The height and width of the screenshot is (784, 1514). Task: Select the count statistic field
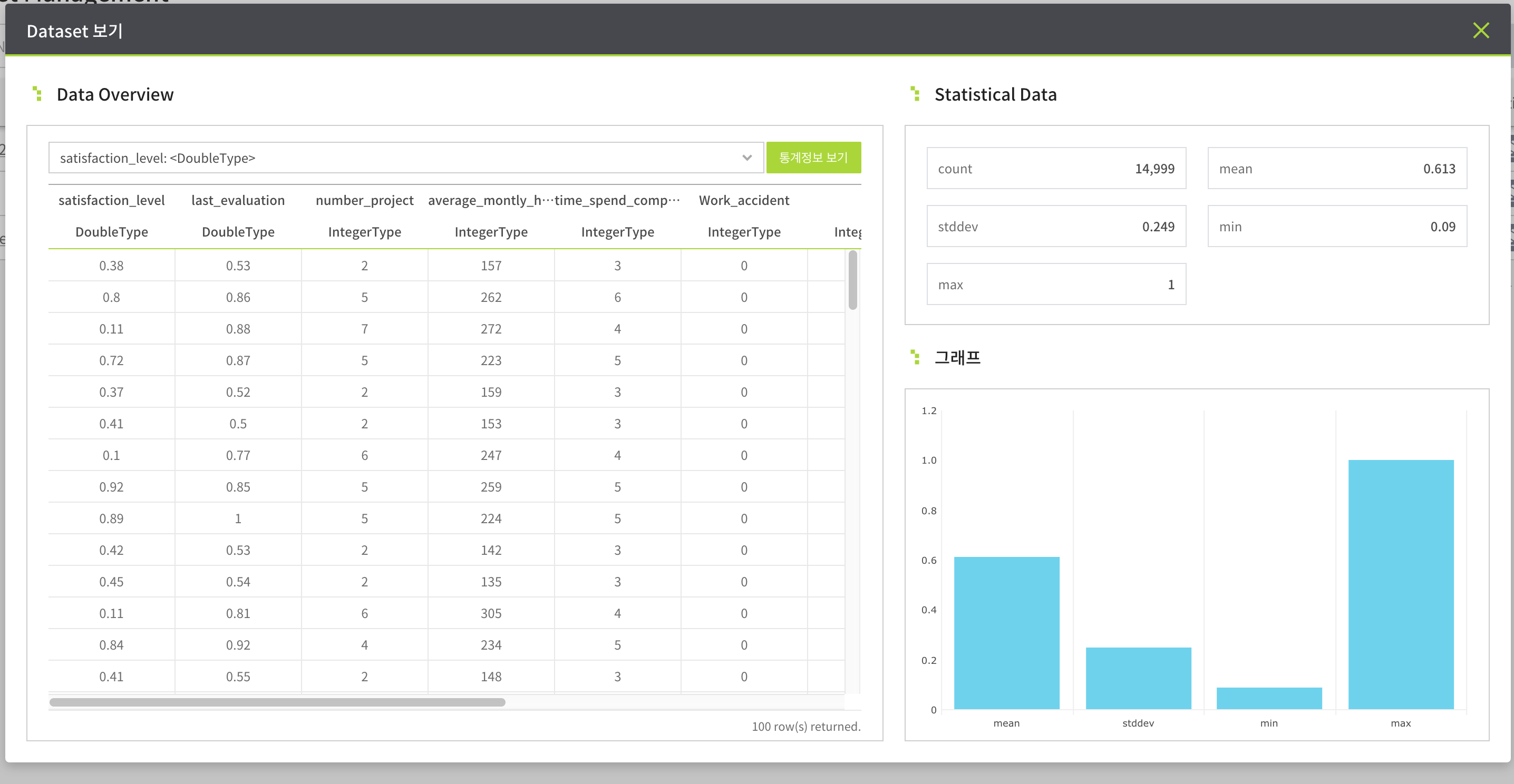tap(1056, 169)
